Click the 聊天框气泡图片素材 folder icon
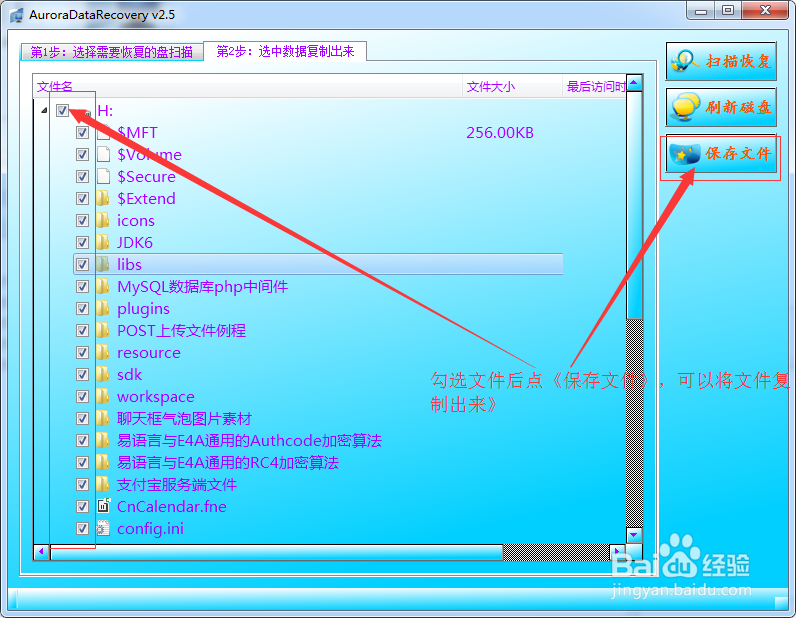Screen dimensions: 796x618 [x=103, y=418]
